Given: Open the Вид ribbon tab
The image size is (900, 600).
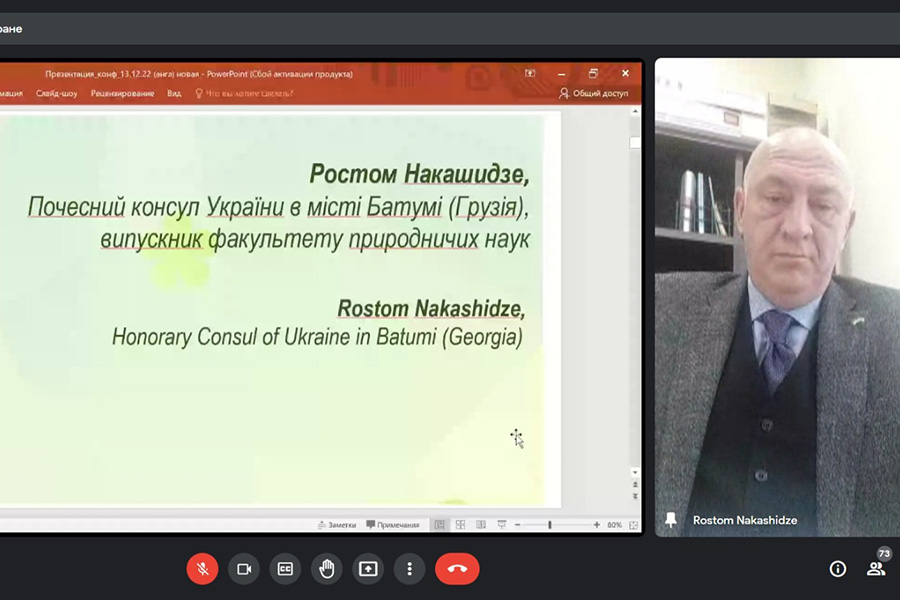Looking at the screenshot, I should 174,93.
